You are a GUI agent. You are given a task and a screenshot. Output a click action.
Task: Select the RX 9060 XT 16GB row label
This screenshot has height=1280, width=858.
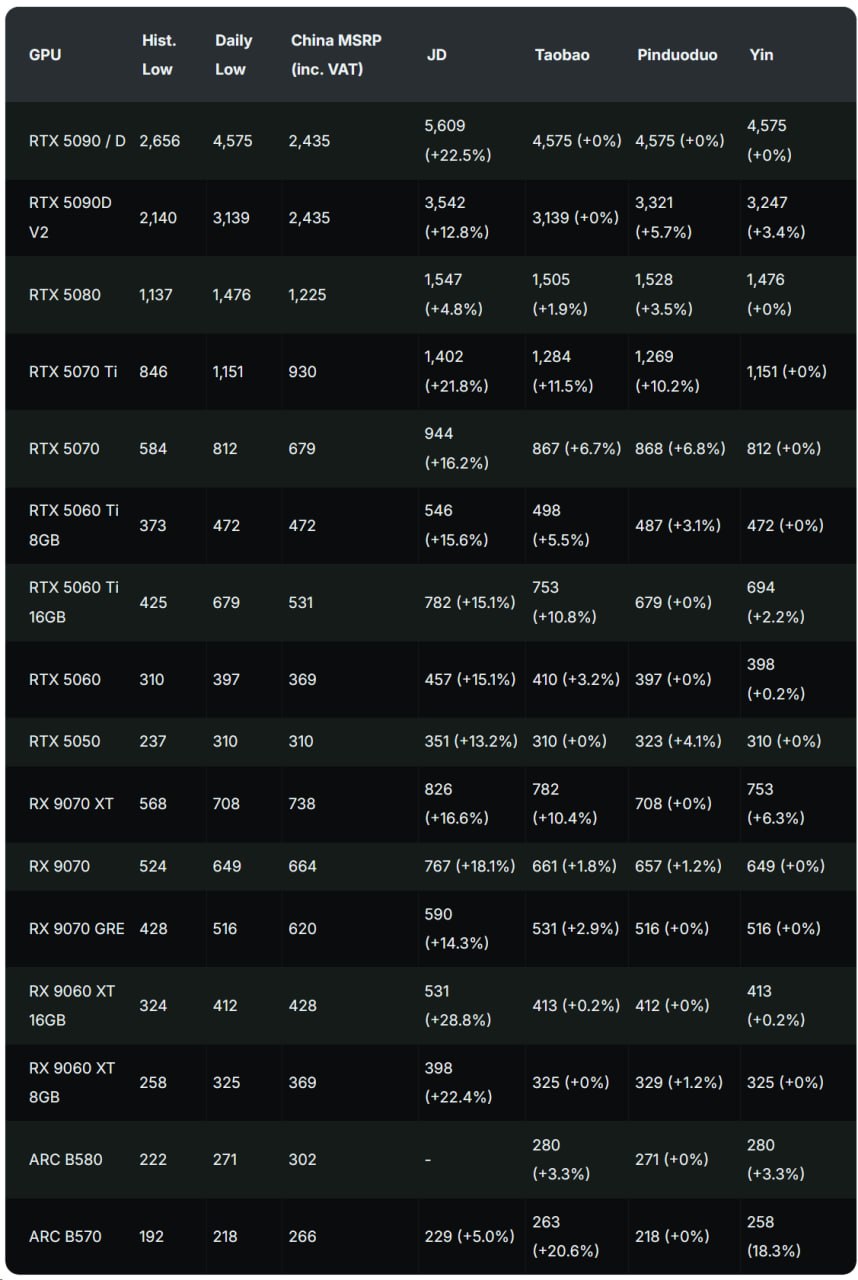[72, 1005]
